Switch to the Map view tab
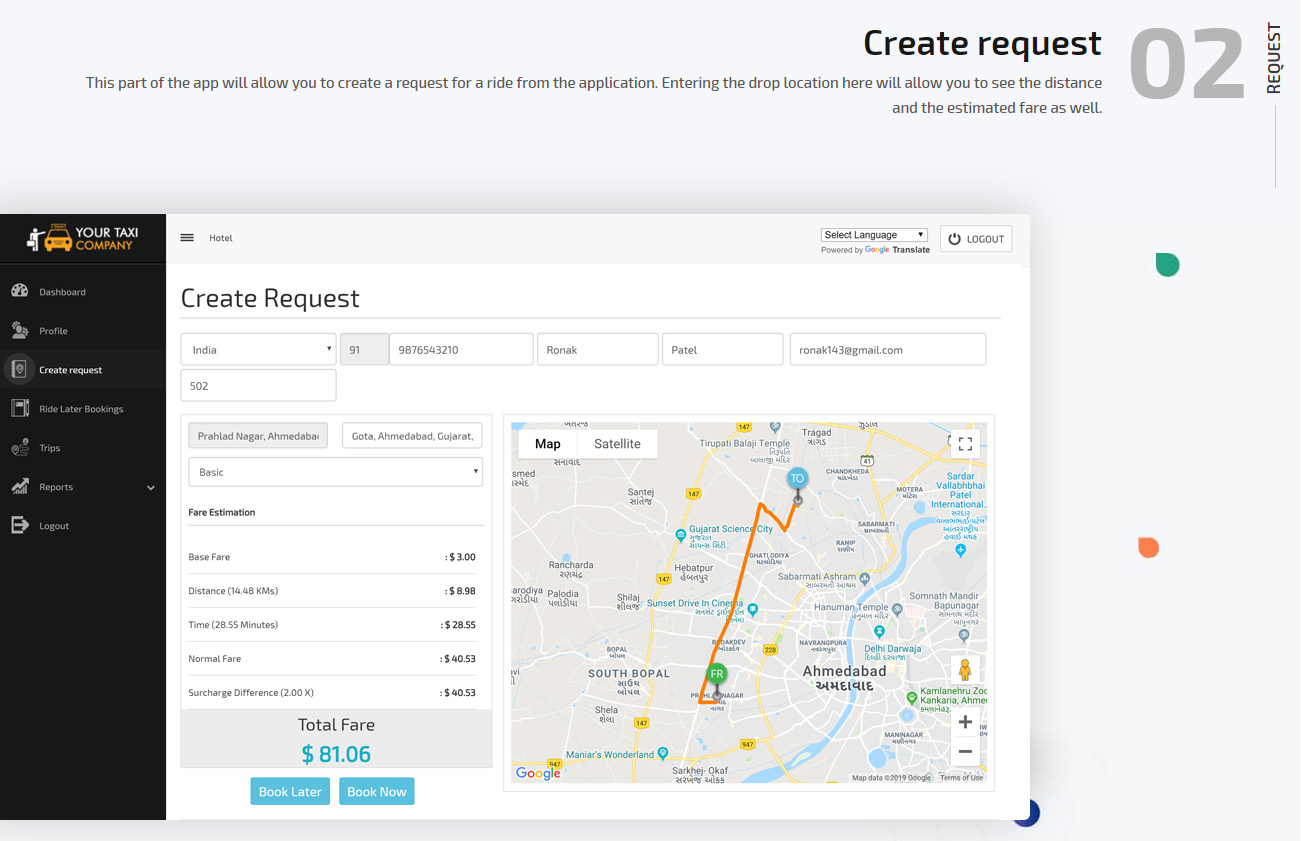1301x841 pixels. point(548,444)
